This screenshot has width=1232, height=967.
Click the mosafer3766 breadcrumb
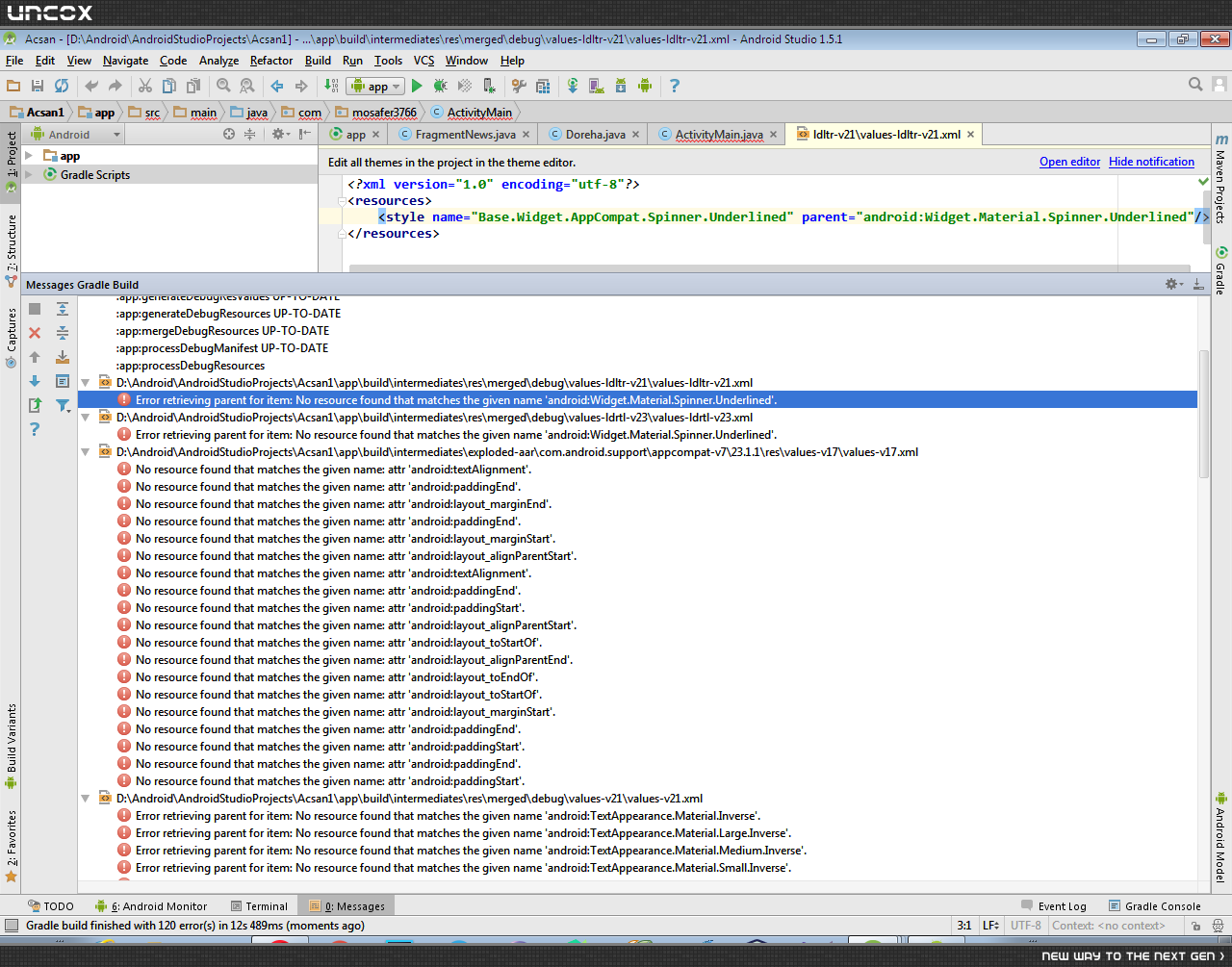point(376,113)
